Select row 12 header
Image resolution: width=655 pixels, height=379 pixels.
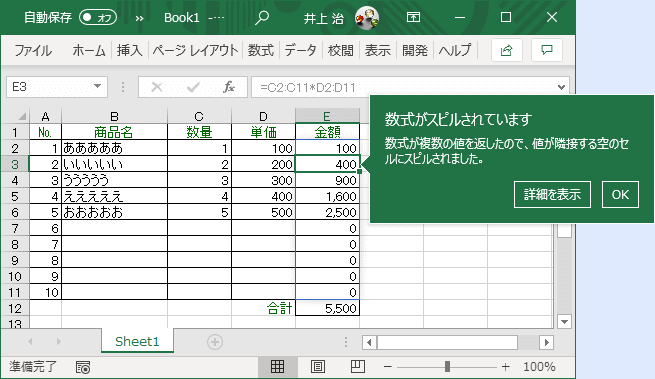[x=15, y=308]
